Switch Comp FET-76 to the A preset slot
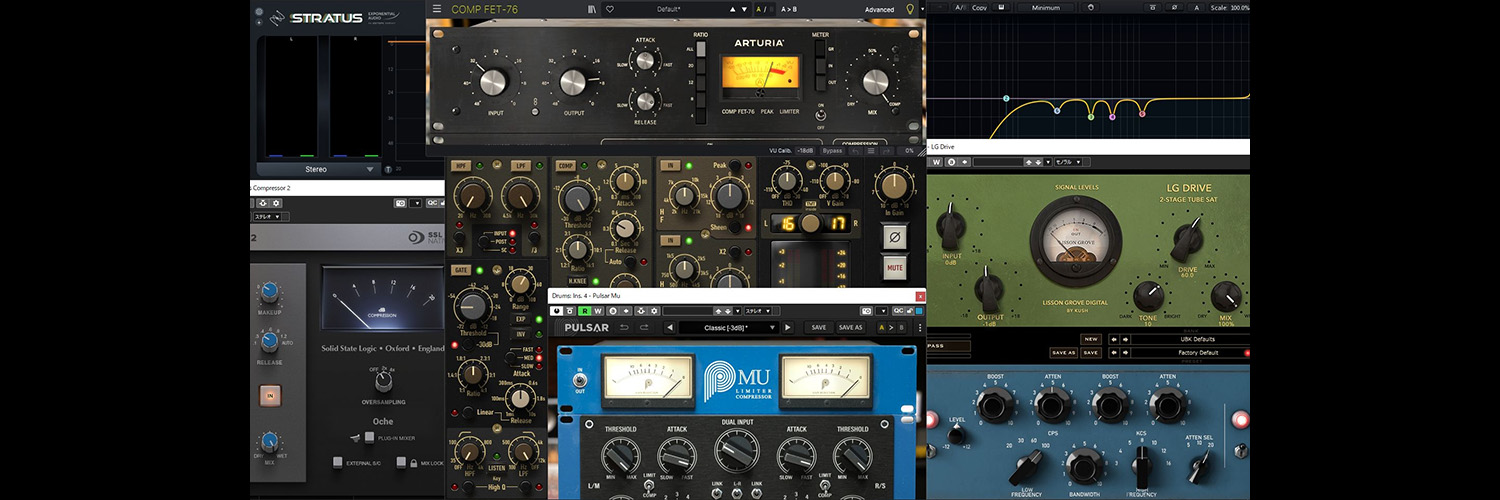This screenshot has width=1500, height=500. click(x=759, y=9)
